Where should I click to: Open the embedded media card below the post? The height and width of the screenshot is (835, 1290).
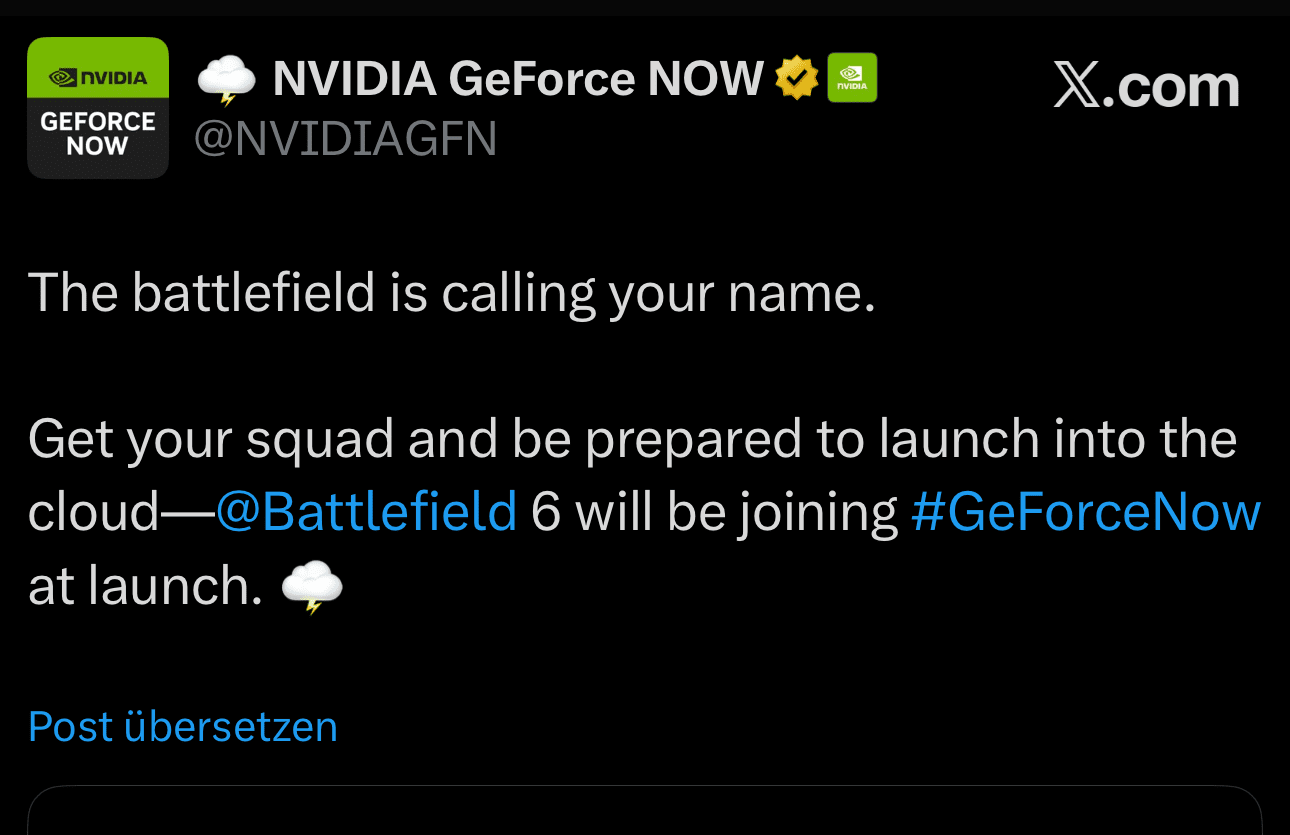point(645,812)
